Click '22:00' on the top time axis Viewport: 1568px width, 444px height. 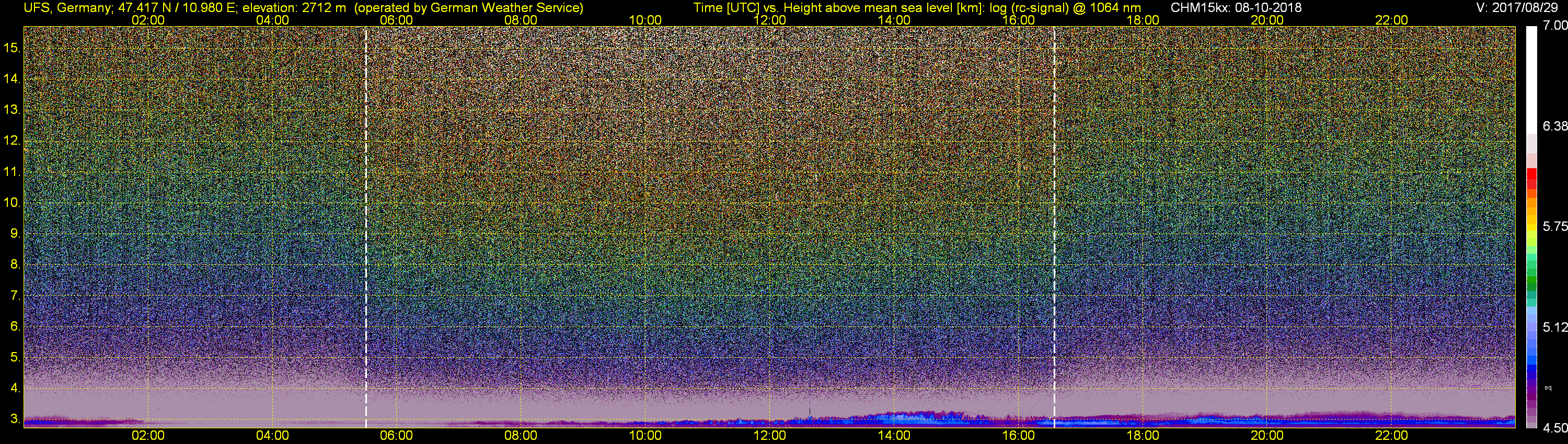[1391, 20]
